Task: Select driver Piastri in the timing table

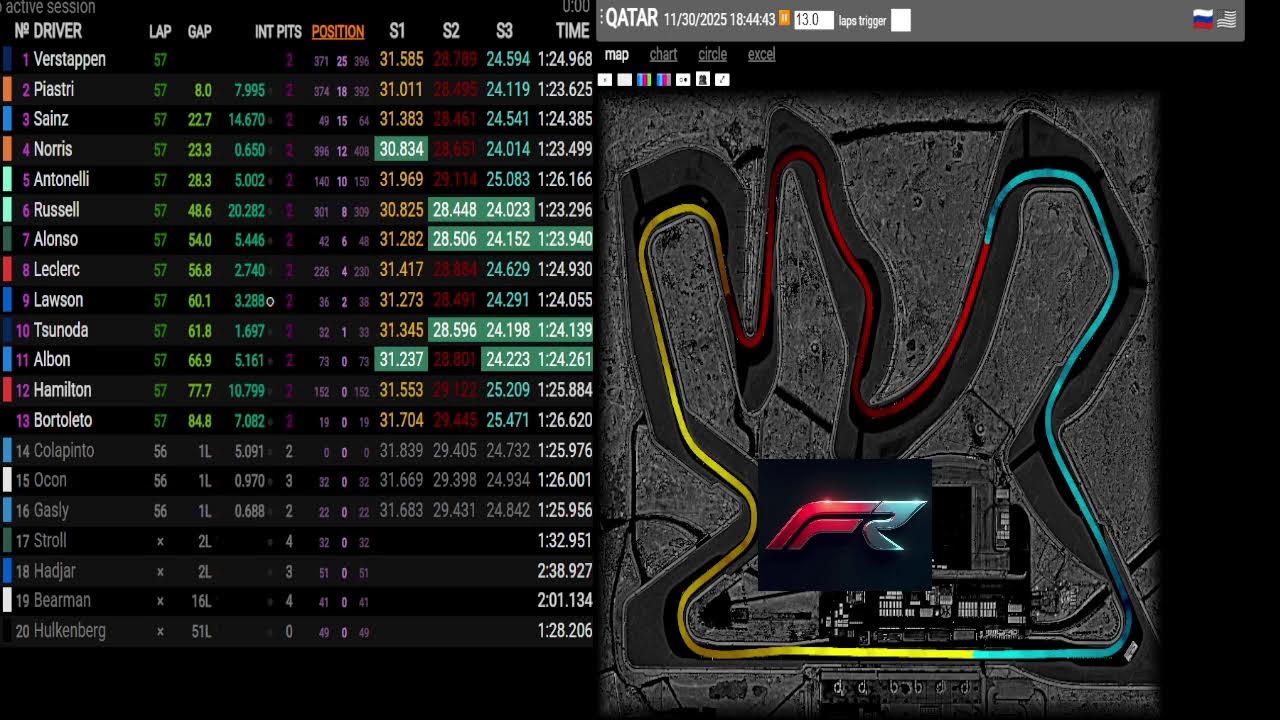Action: click(x=54, y=89)
